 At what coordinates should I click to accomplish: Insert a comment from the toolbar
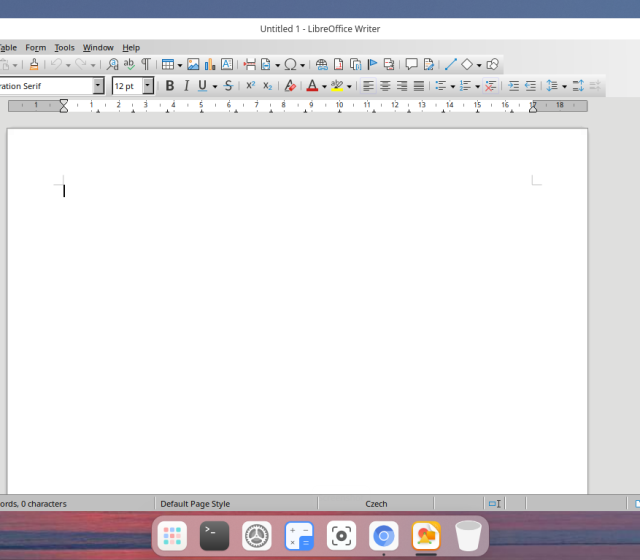(x=411, y=64)
